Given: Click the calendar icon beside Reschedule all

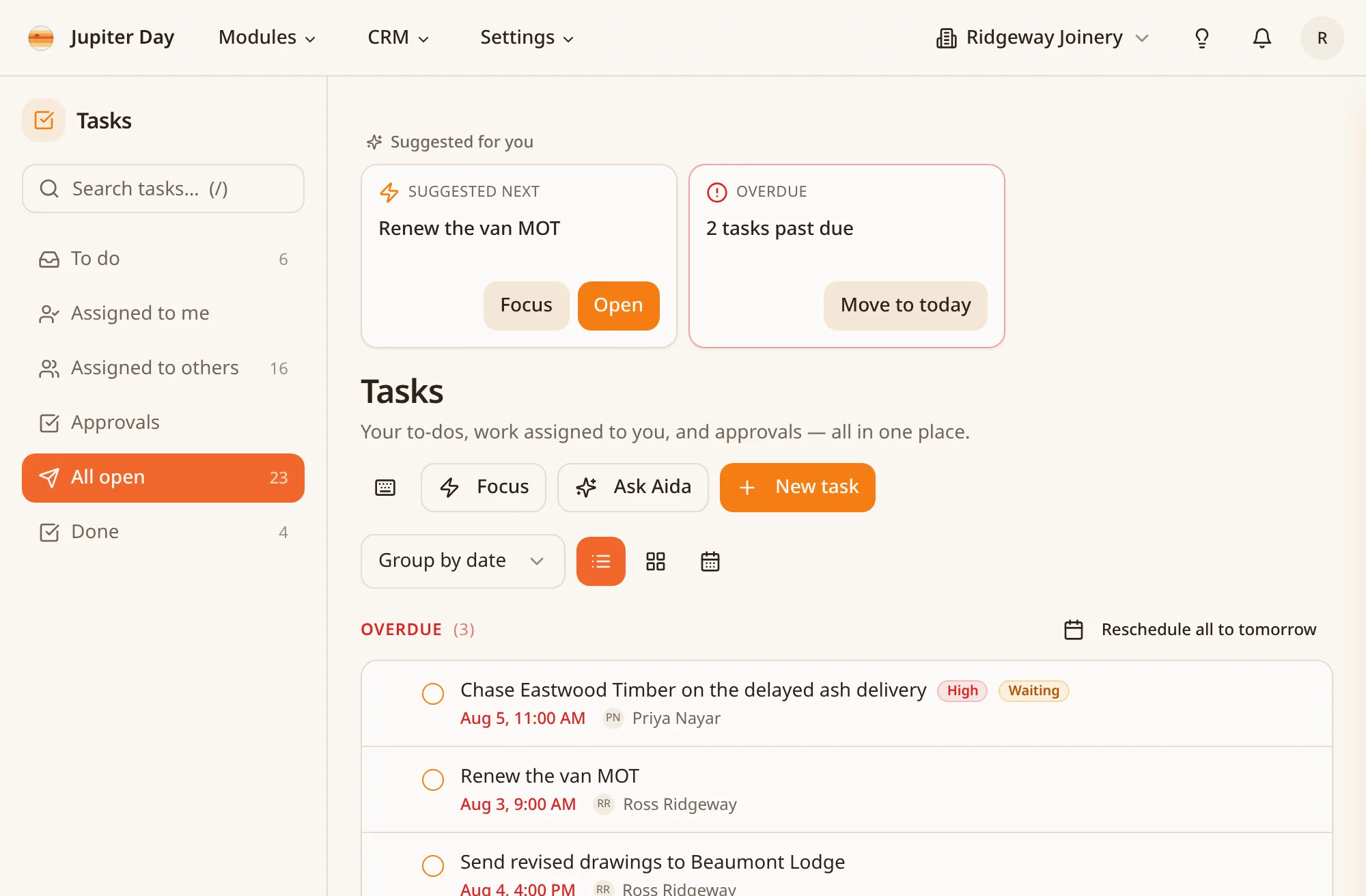Looking at the screenshot, I should point(1074,630).
